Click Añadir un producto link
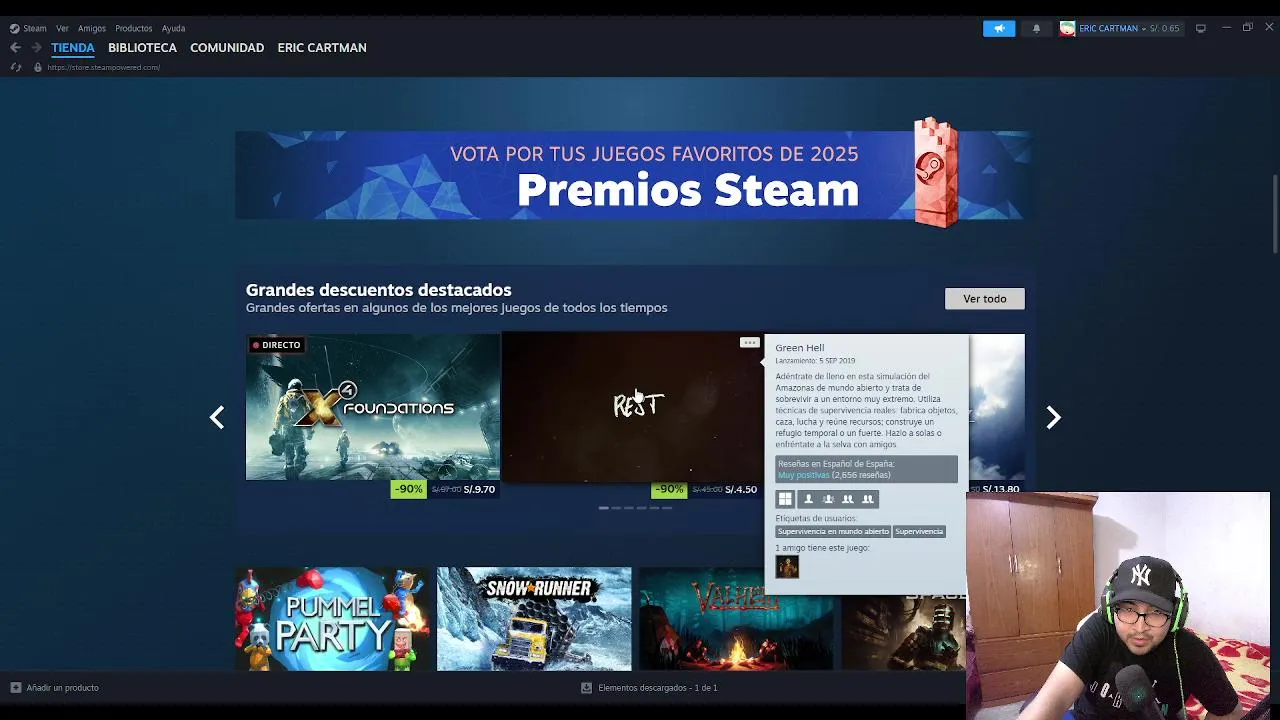 [x=62, y=688]
